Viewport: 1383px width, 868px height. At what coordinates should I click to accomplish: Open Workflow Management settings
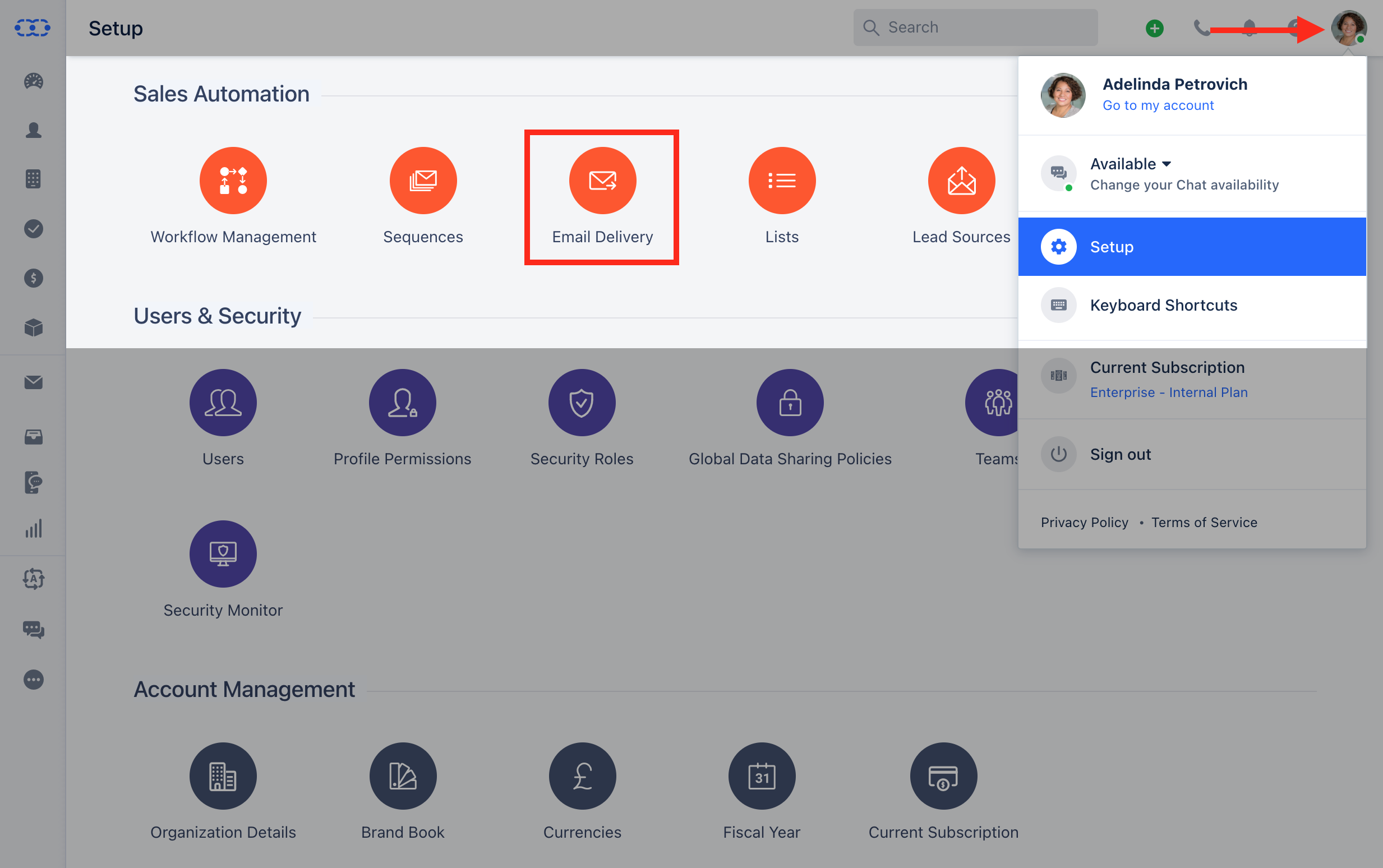tap(233, 180)
